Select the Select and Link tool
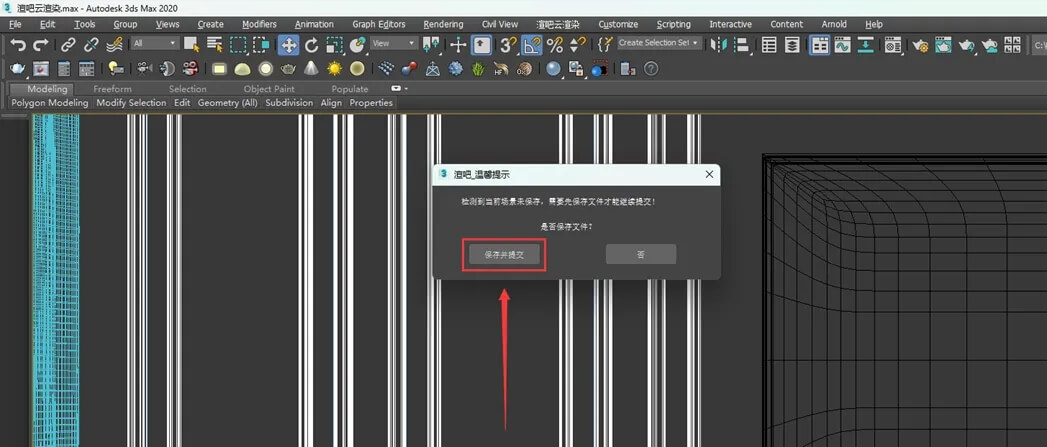 pyautogui.click(x=68, y=45)
